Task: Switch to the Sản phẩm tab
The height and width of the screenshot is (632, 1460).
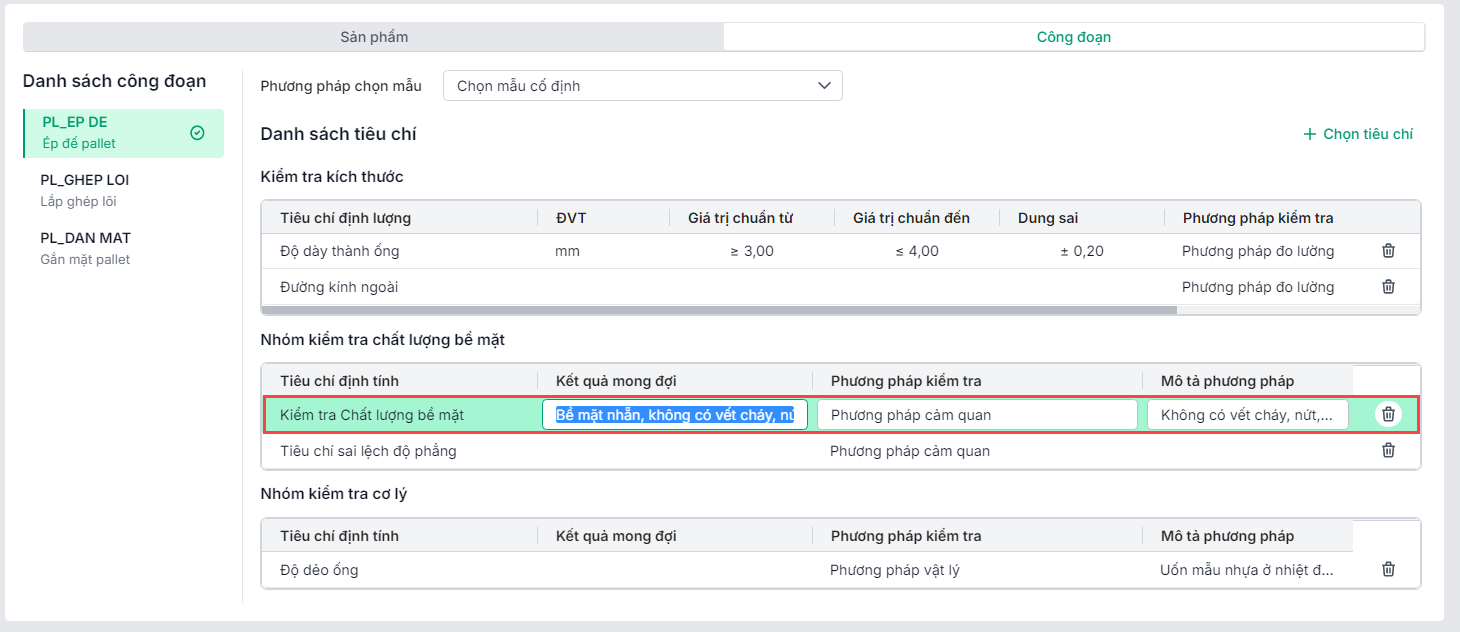Action: 374,37
